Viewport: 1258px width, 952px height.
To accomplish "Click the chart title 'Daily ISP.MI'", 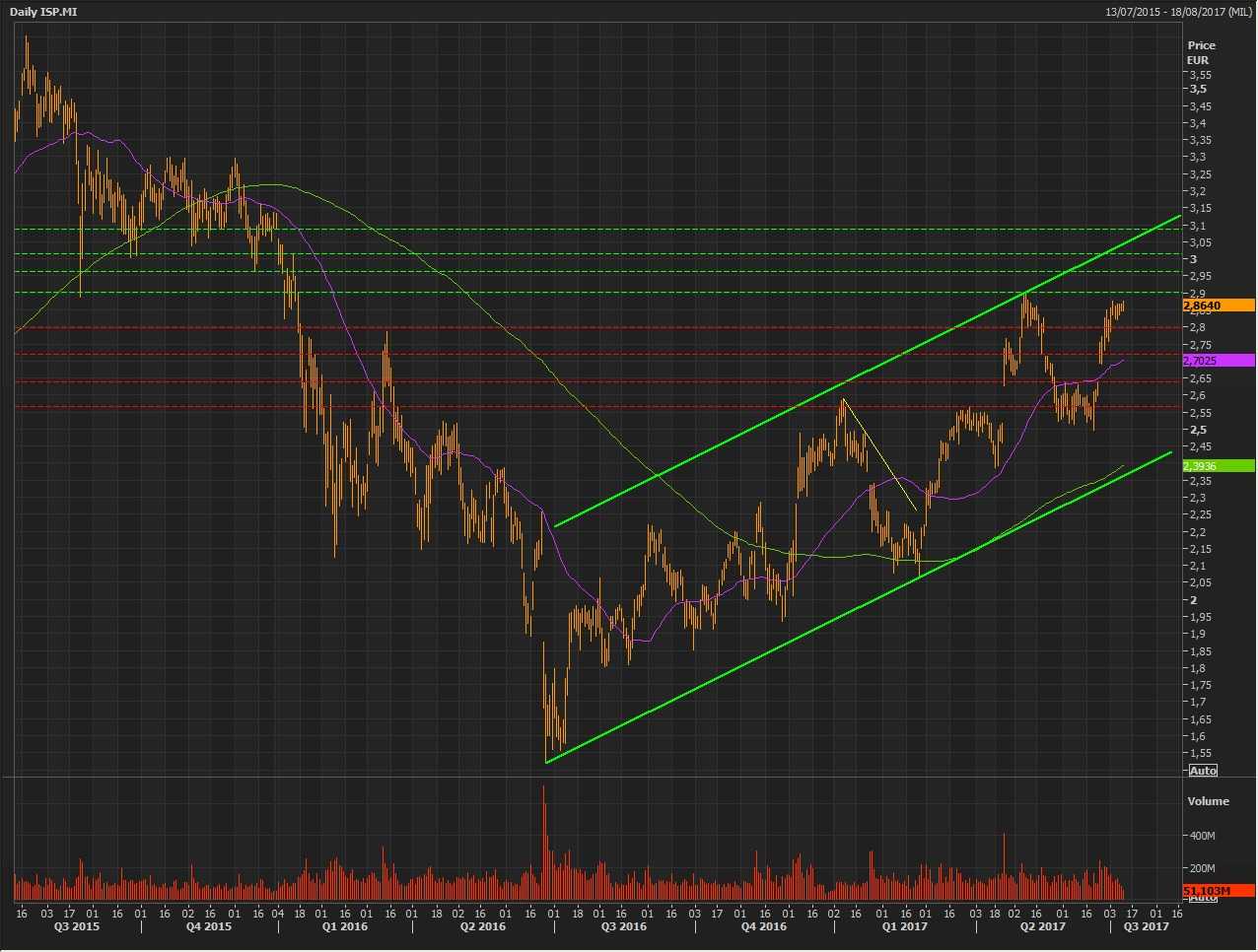I will pyautogui.click(x=43, y=12).
